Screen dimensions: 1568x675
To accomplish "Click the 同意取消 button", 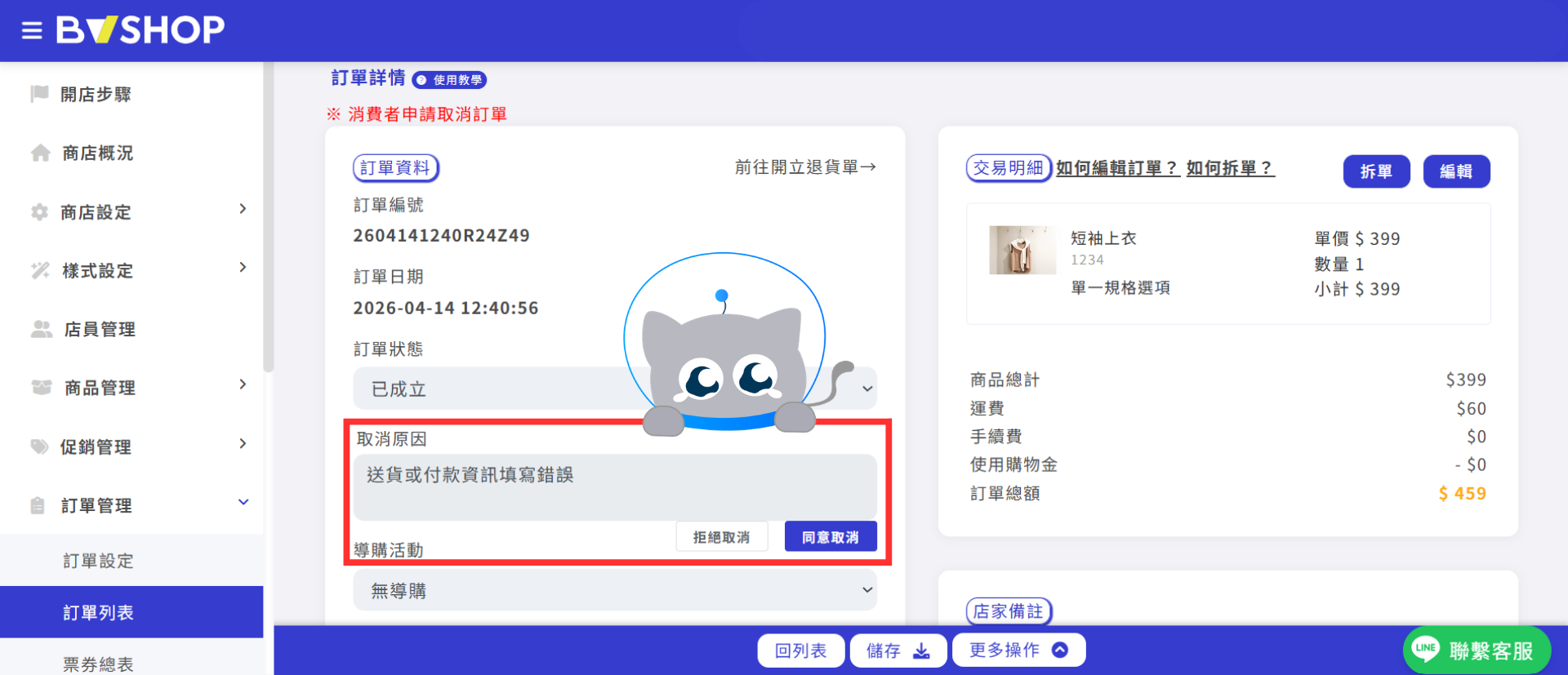I will (831, 537).
